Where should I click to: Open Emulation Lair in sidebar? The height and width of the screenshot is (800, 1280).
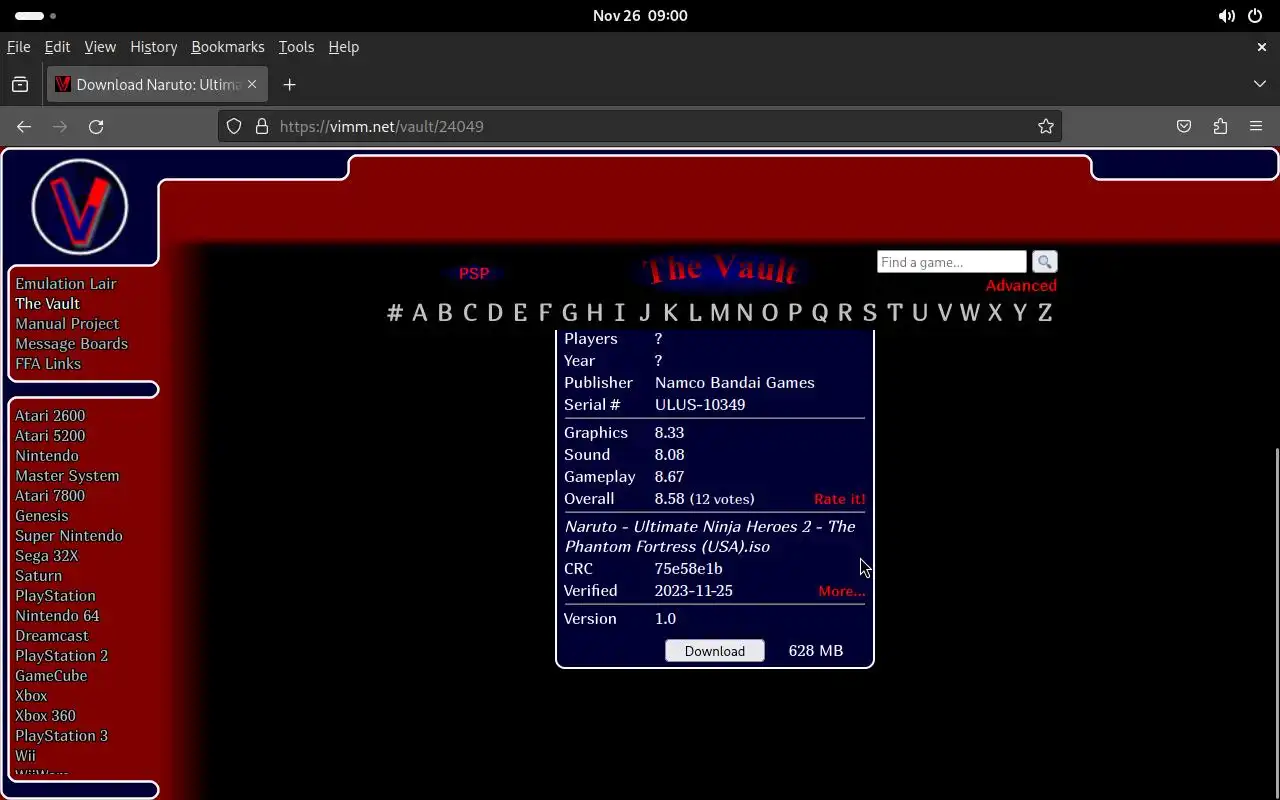pos(66,284)
